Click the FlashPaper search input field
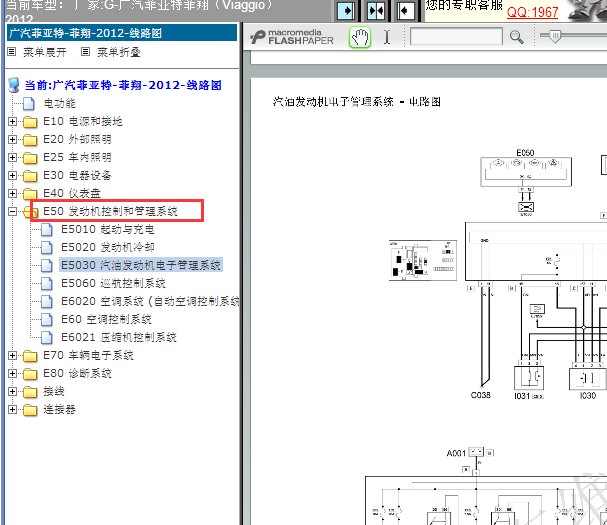607x525 pixels. click(456, 36)
